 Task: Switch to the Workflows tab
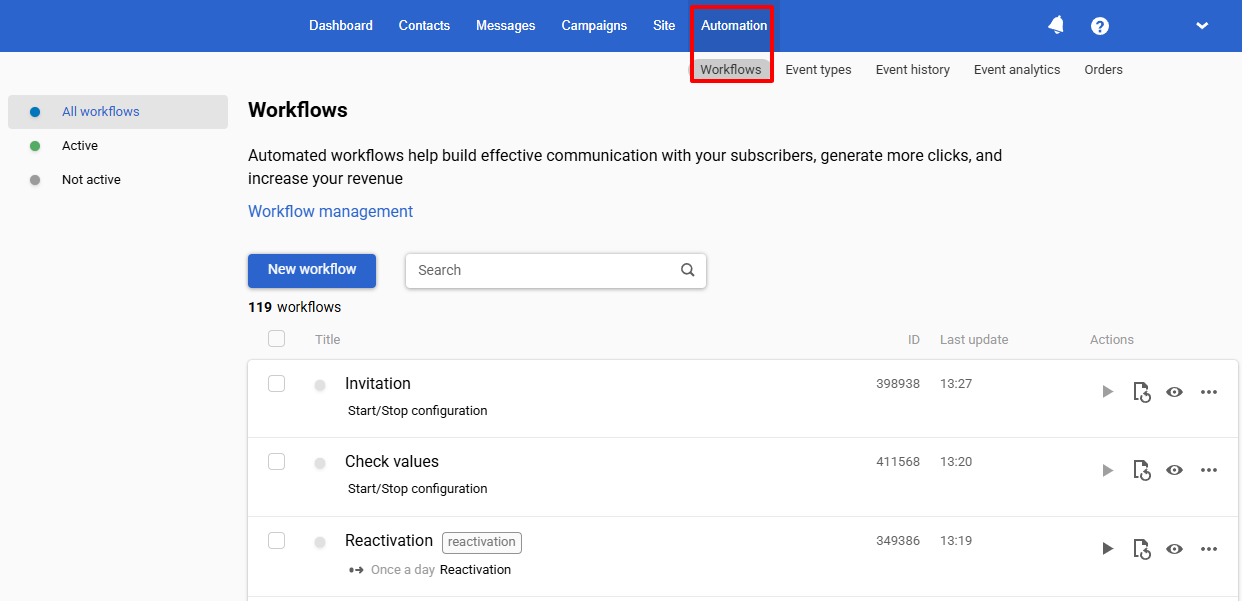point(731,69)
